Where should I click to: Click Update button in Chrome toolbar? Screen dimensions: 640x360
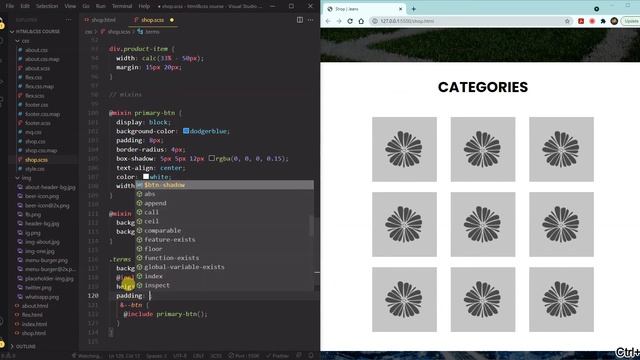tap(631, 21)
